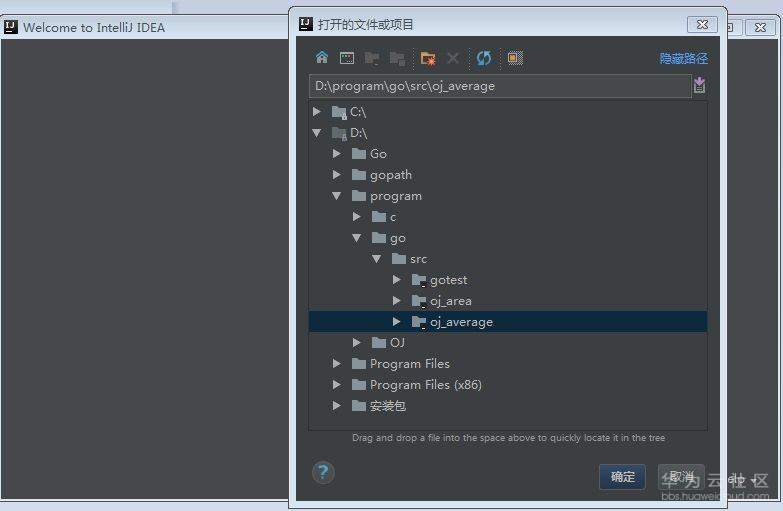Create a New Folder via toolbar icon

(x=428, y=58)
